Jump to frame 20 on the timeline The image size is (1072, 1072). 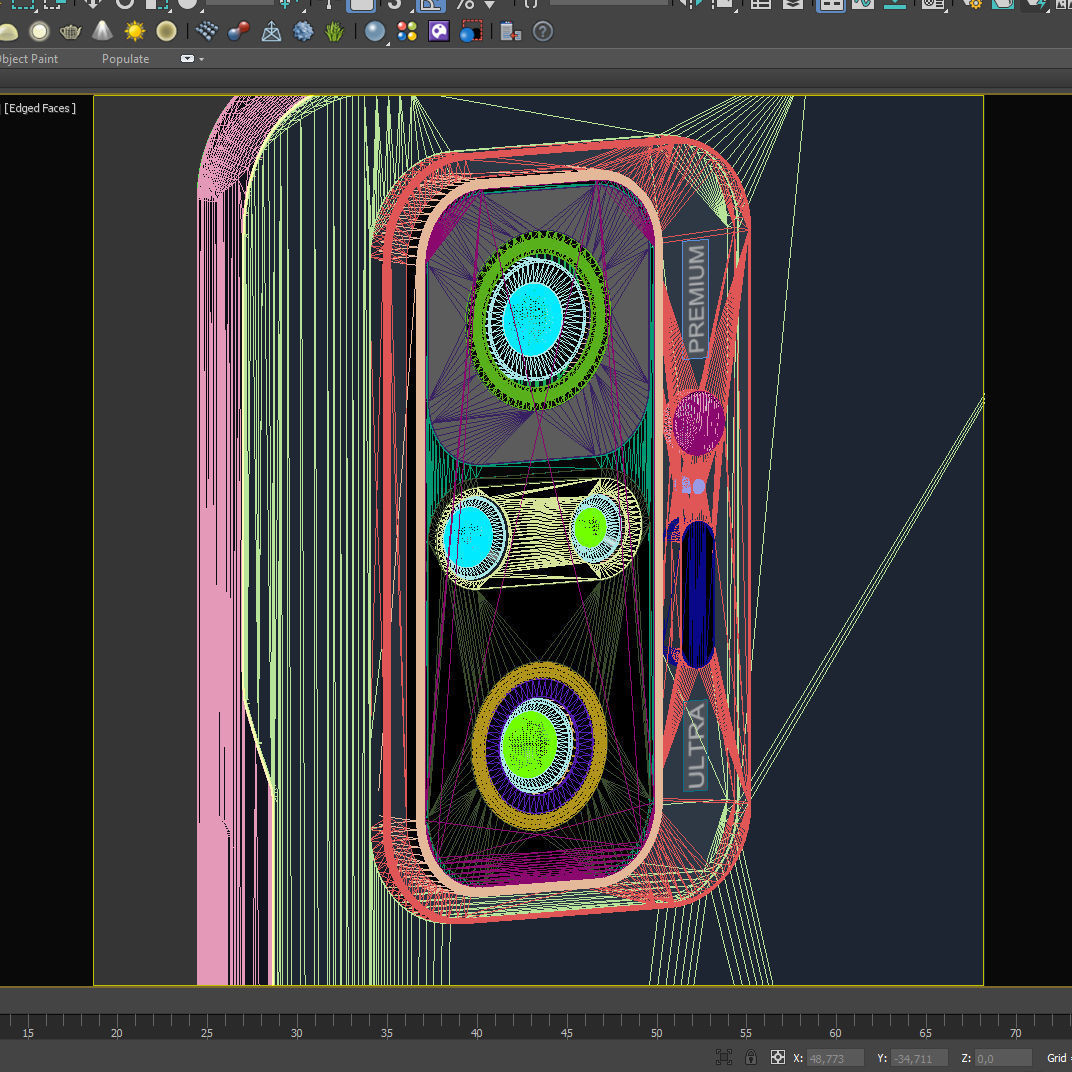tap(117, 1032)
